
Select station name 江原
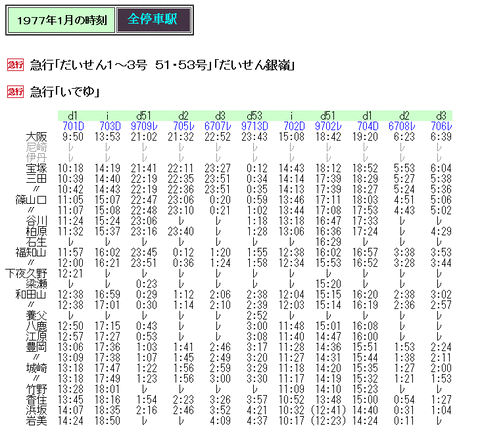point(36,337)
